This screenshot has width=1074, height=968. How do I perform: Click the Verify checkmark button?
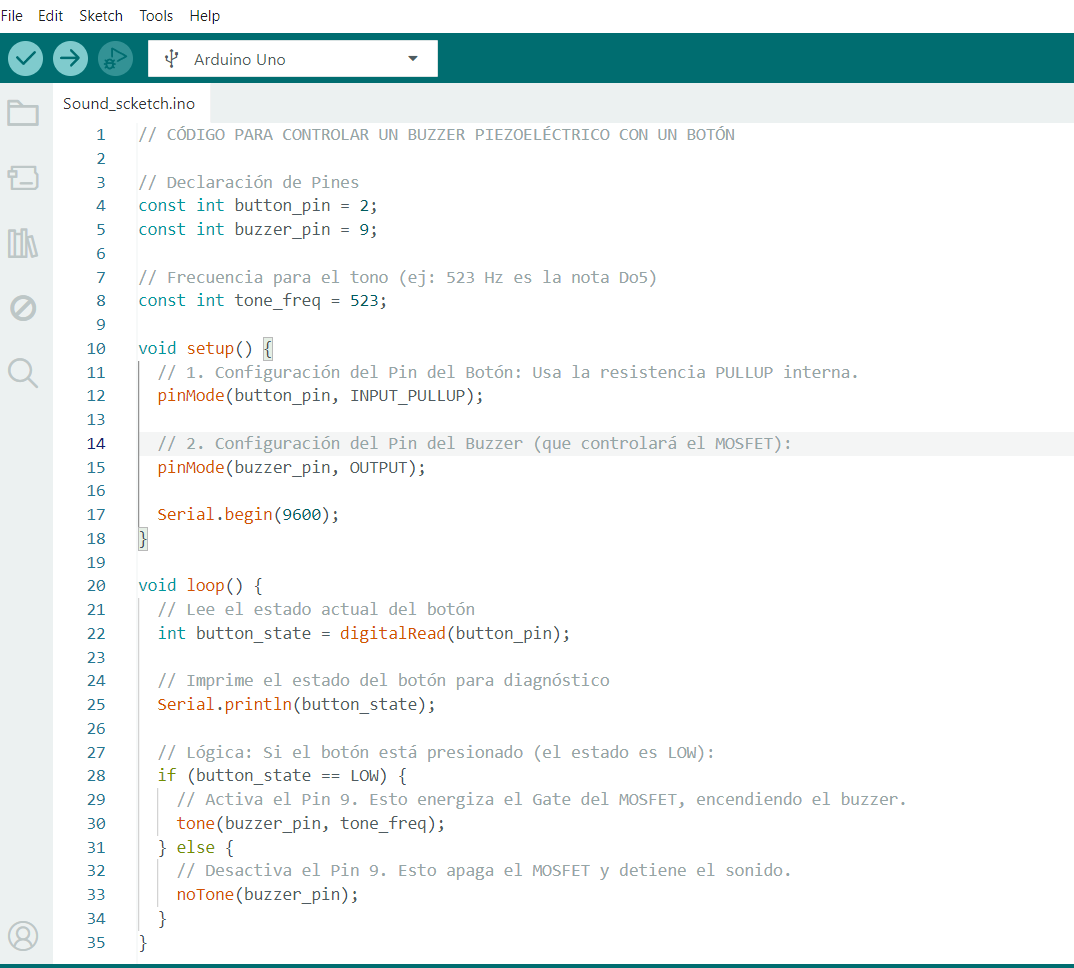click(x=26, y=59)
